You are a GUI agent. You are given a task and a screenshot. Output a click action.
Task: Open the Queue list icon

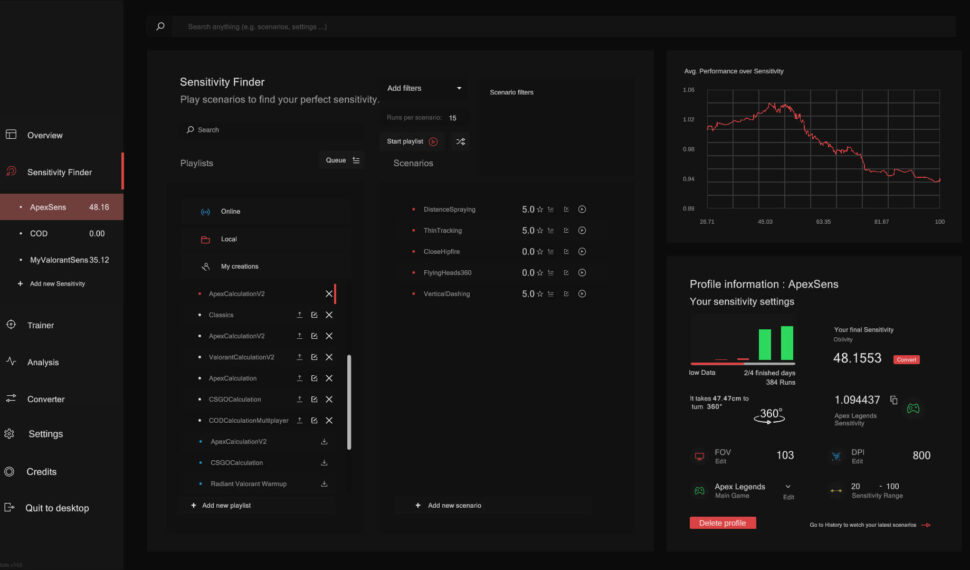[357, 160]
